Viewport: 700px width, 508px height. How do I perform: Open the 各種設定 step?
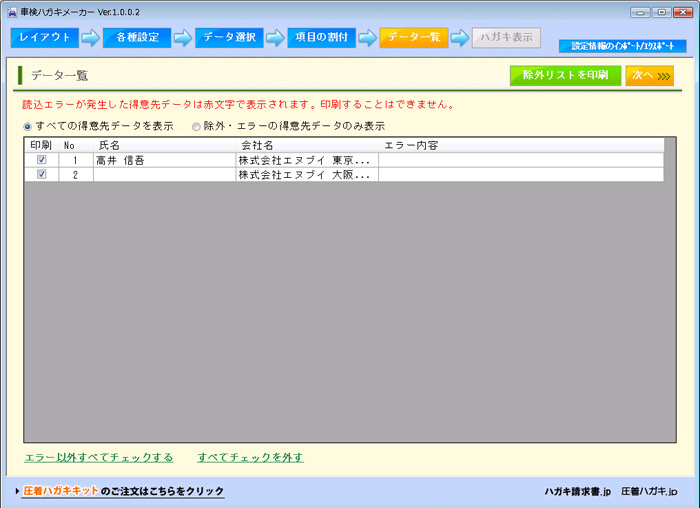(x=137, y=37)
